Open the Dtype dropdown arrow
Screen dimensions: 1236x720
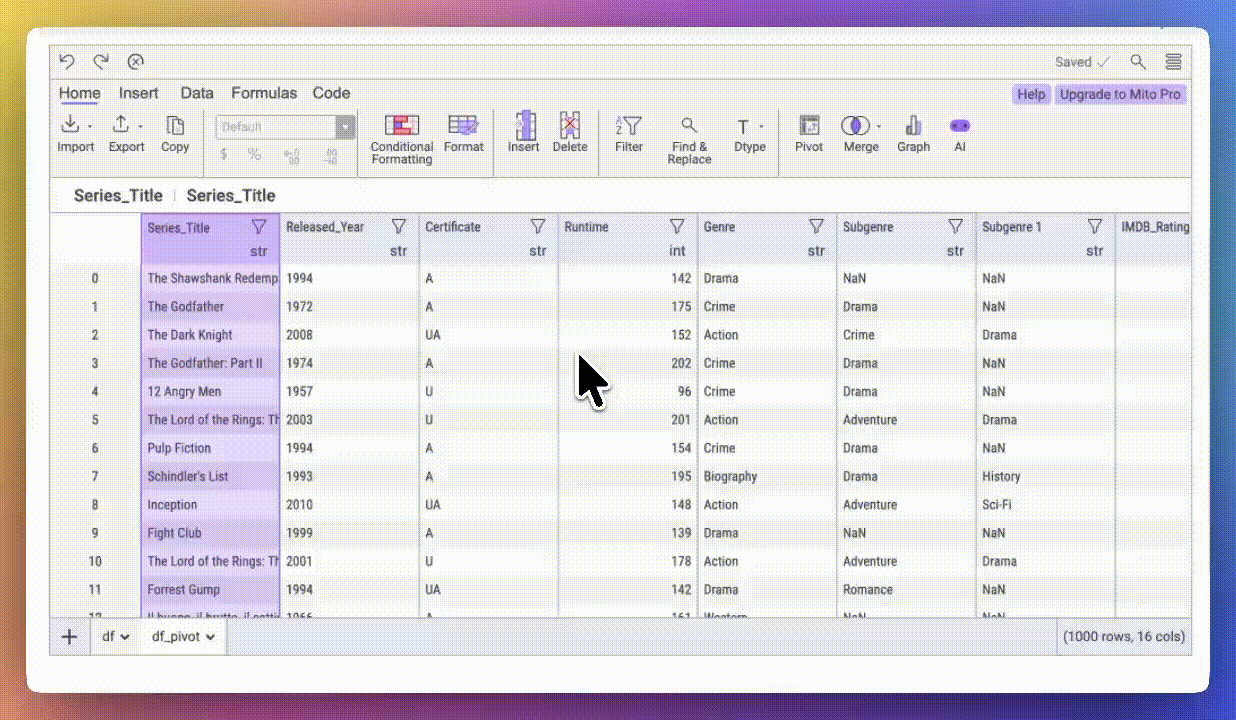coord(762,127)
